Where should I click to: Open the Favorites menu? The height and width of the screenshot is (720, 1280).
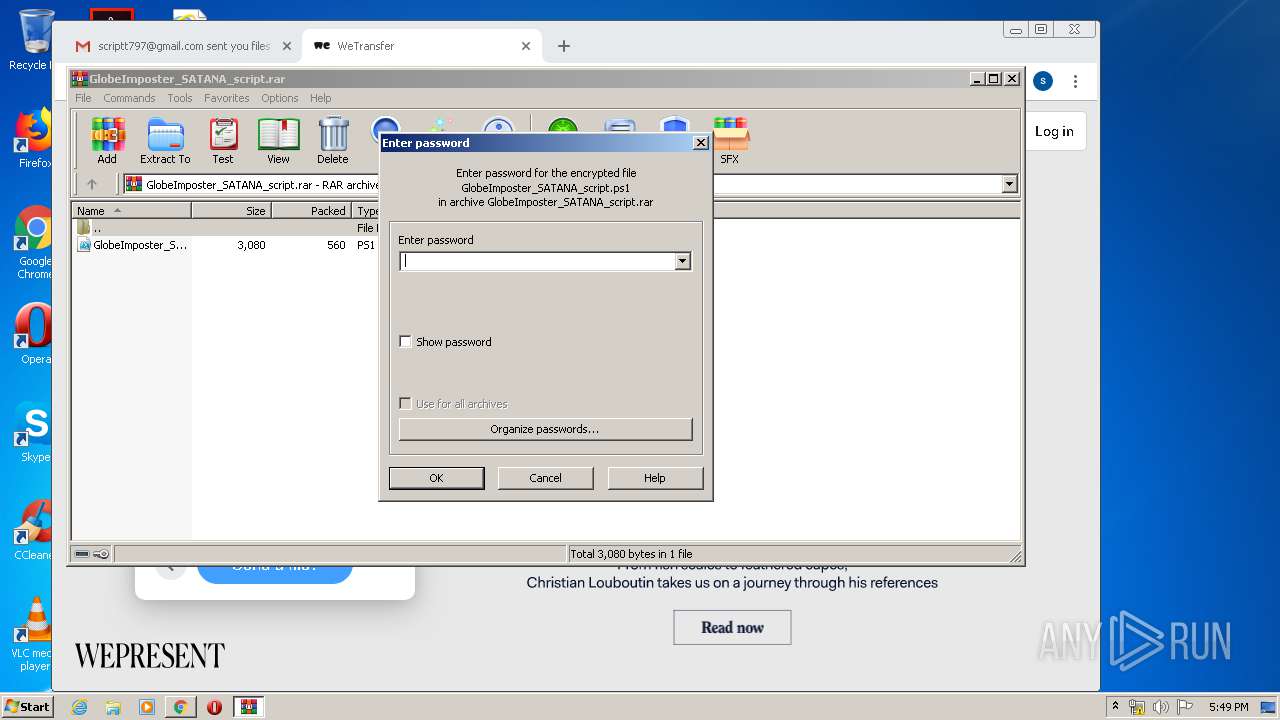point(227,98)
